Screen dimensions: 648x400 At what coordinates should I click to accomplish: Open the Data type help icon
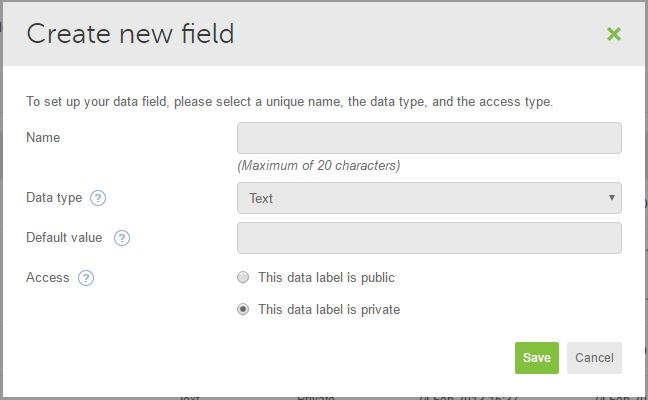[x=98, y=198]
